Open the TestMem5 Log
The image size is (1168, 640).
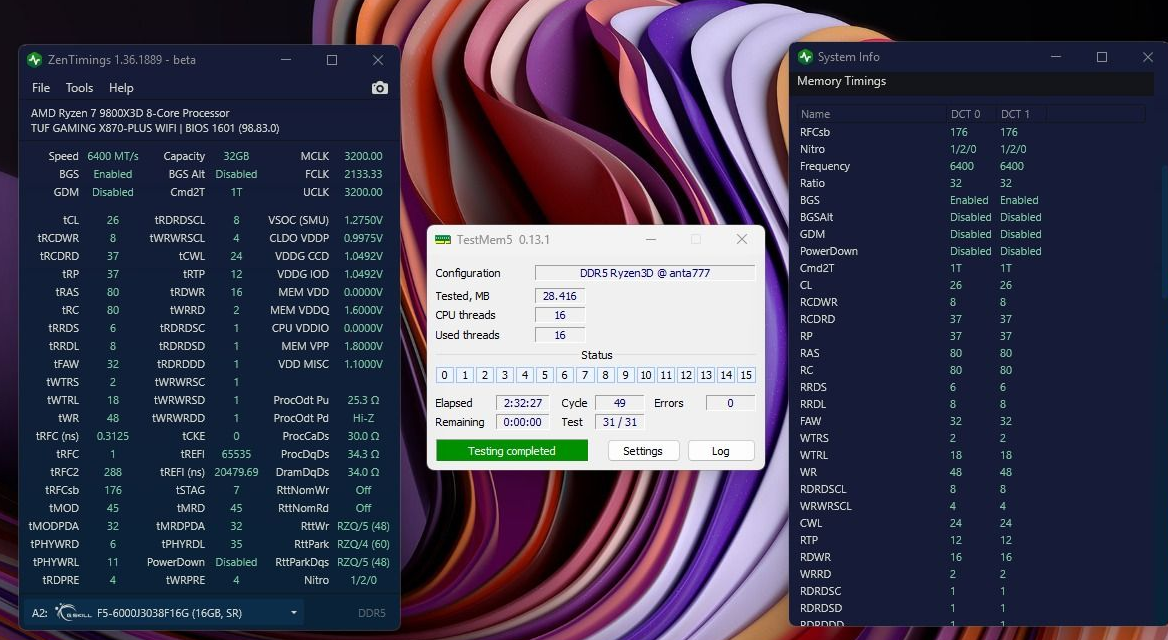point(720,451)
